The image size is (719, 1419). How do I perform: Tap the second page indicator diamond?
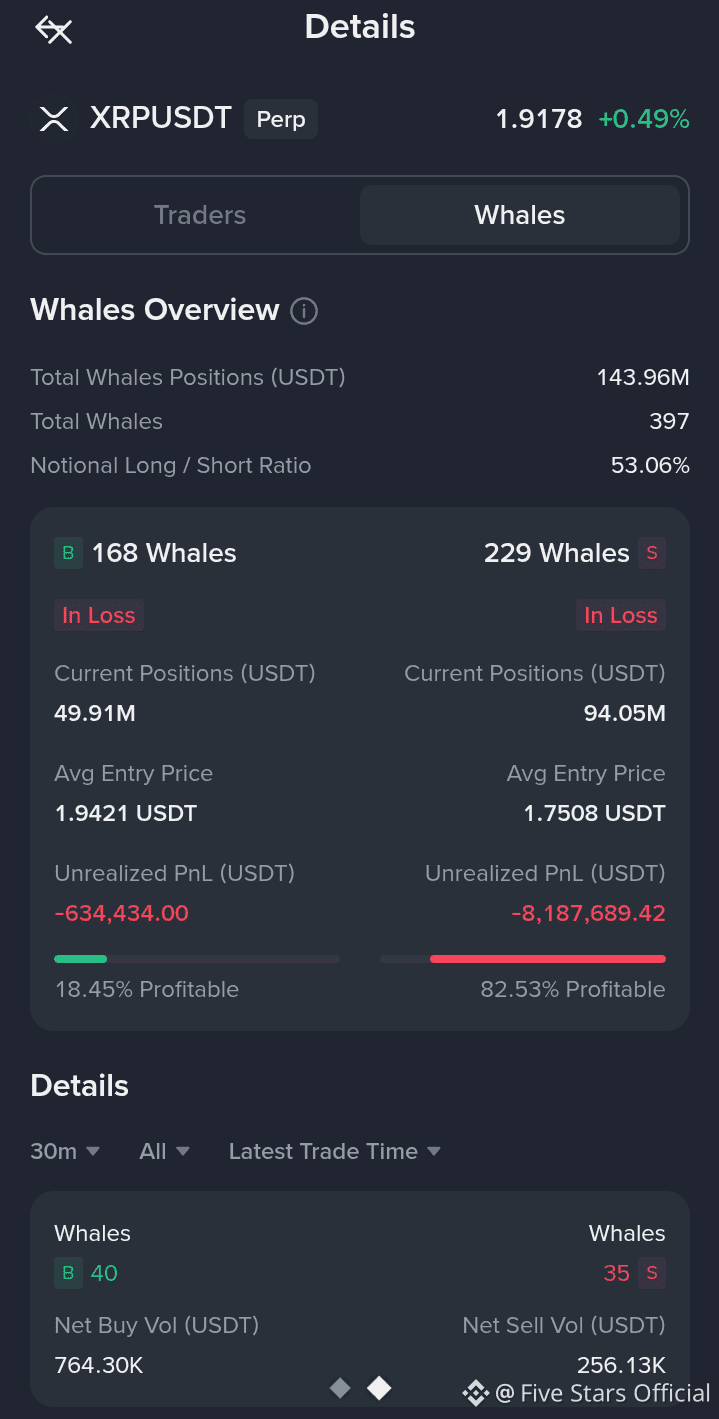tap(379, 1388)
